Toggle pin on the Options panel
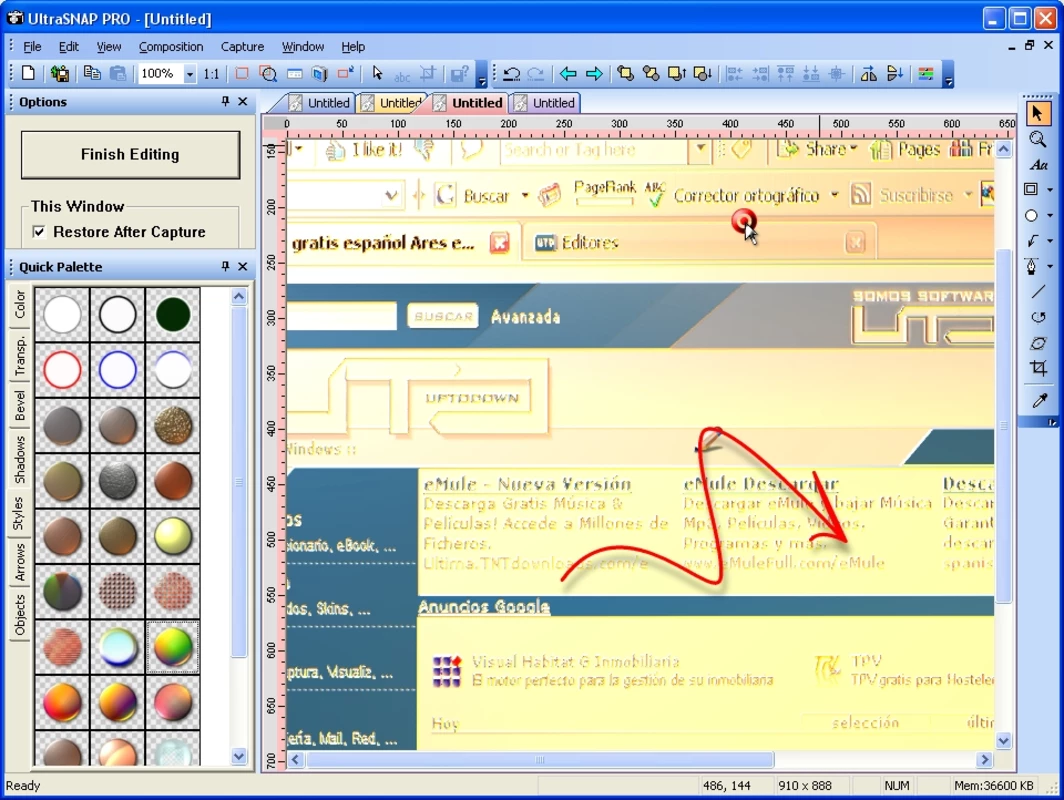The height and width of the screenshot is (800, 1064). coord(225,101)
